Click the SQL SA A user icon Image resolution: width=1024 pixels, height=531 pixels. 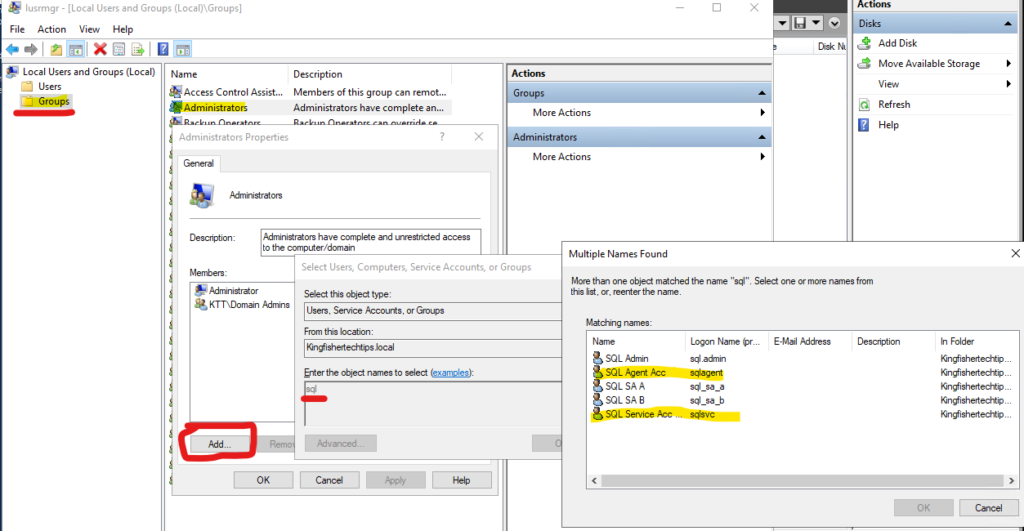pos(597,386)
